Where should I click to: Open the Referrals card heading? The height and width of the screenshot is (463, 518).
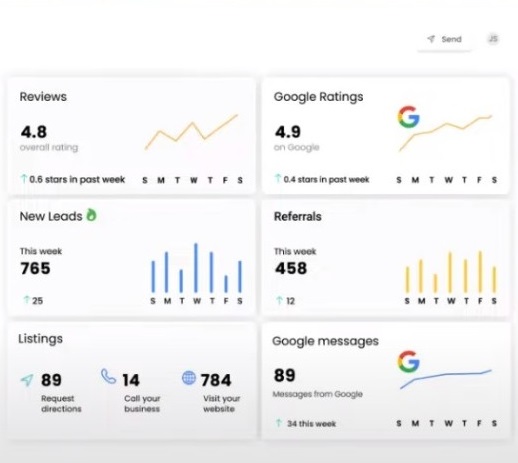pyautogui.click(x=298, y=217)
